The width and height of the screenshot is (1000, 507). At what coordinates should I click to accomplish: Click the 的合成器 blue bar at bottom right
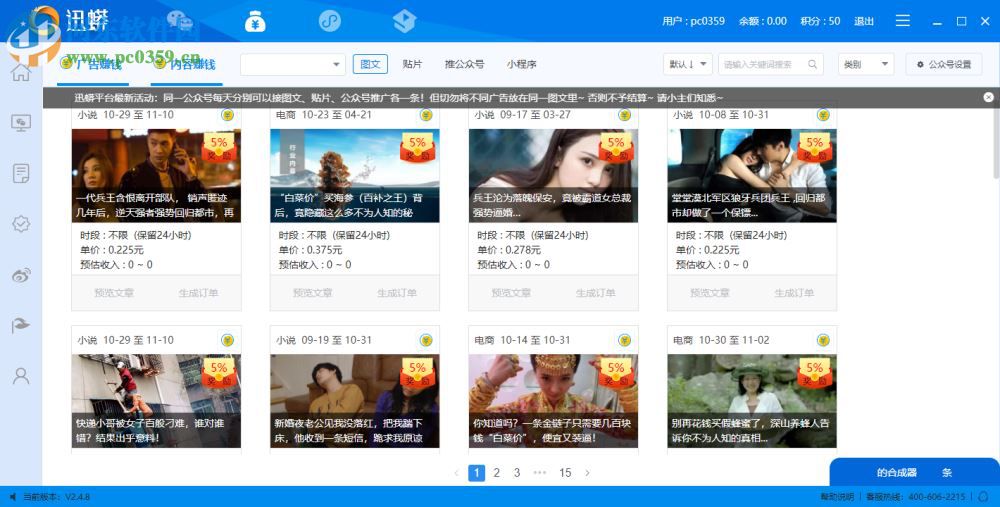tap(915, 473)
